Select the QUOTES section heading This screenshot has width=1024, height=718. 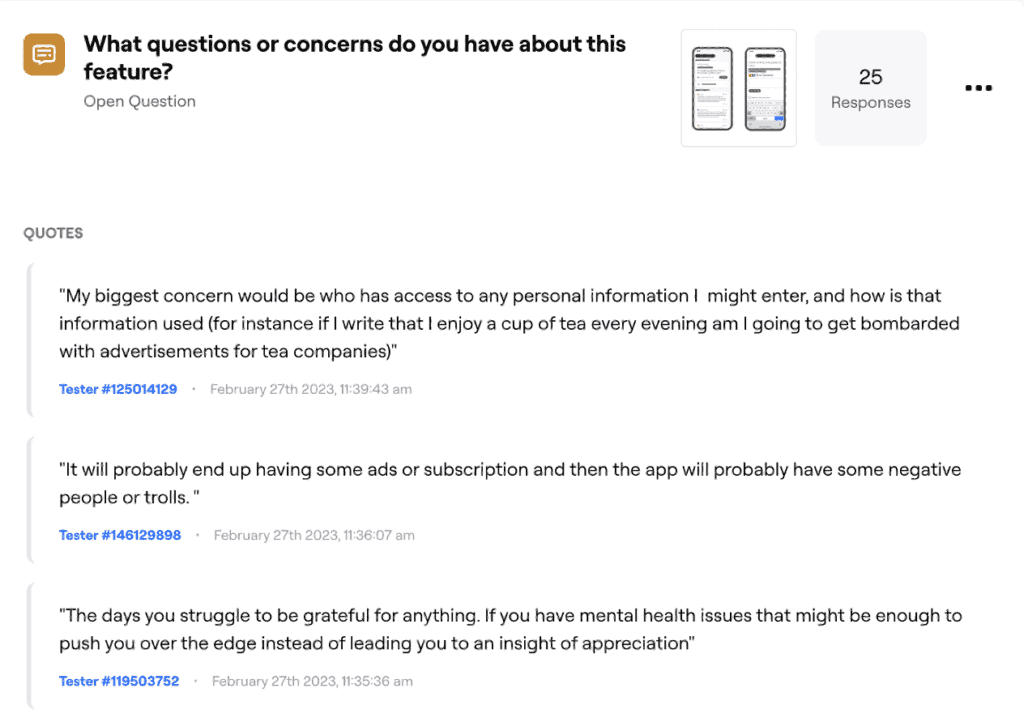click(x=53, y=233)
